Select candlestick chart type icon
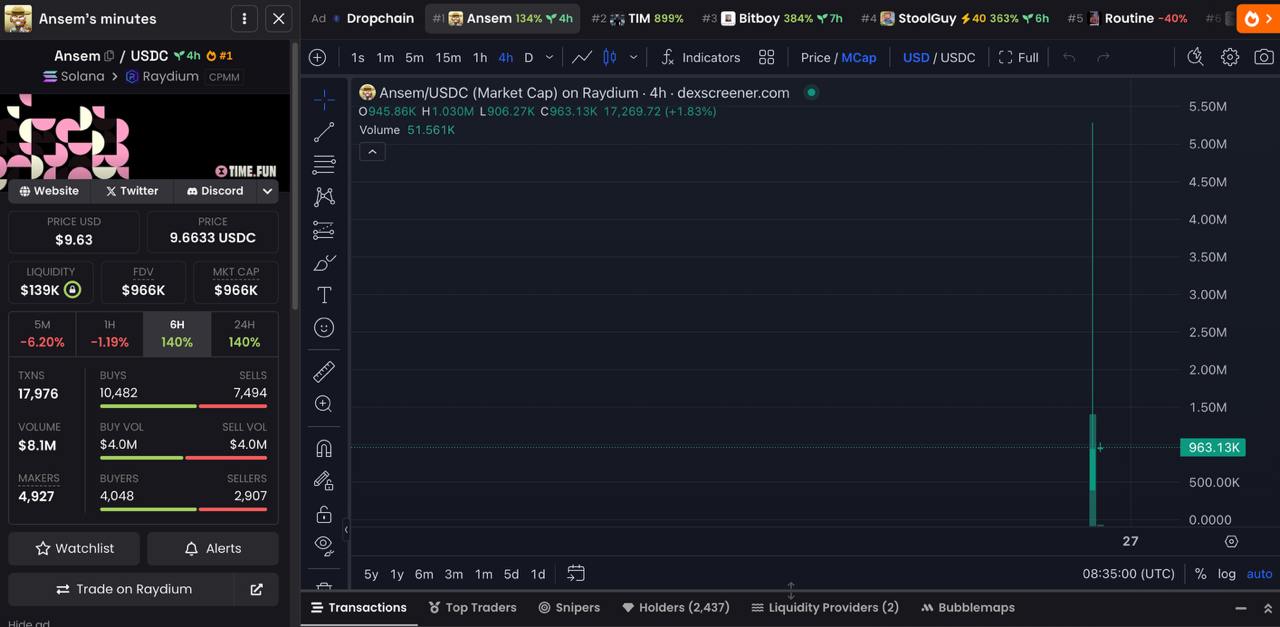1280x627 pixels. 610,58
